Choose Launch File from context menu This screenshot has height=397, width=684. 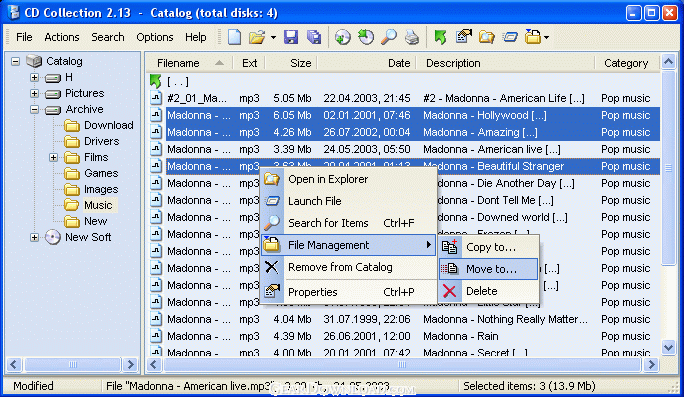click(x=349, y=201)
